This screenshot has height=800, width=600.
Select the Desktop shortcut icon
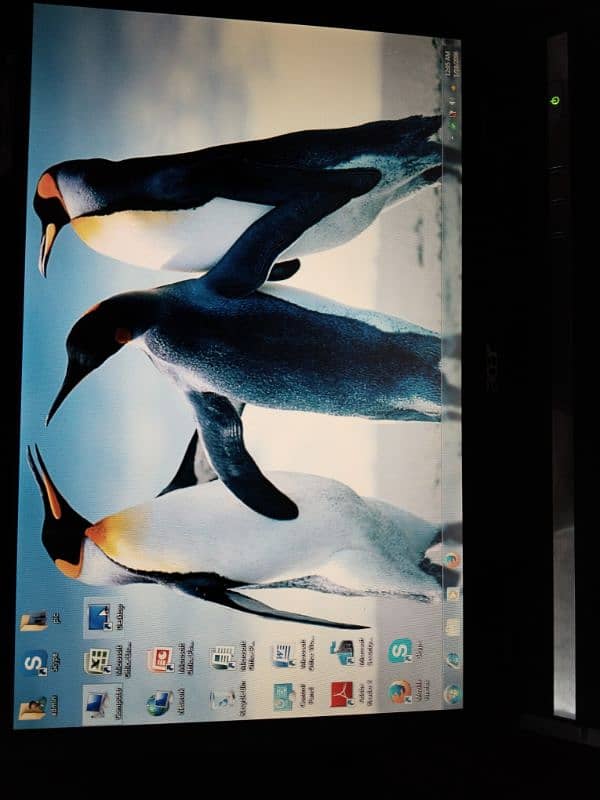pos(99,616)
